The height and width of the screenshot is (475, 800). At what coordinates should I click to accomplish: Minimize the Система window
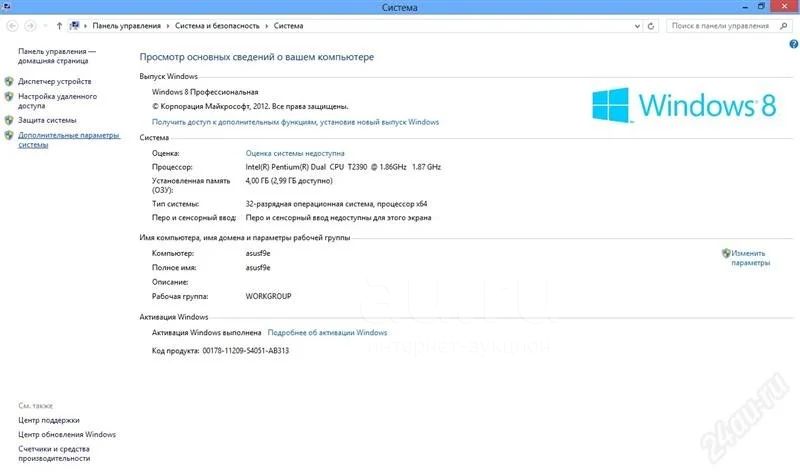coord(745,7)
